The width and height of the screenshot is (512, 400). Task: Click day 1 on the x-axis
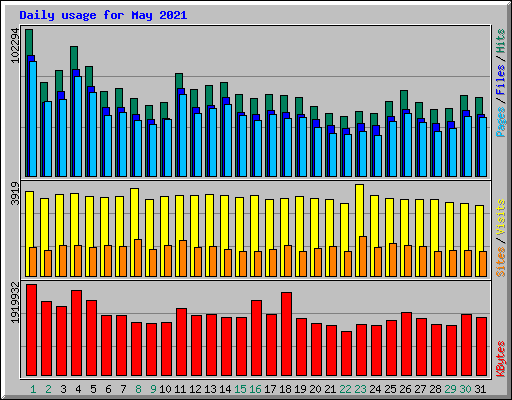33,389
